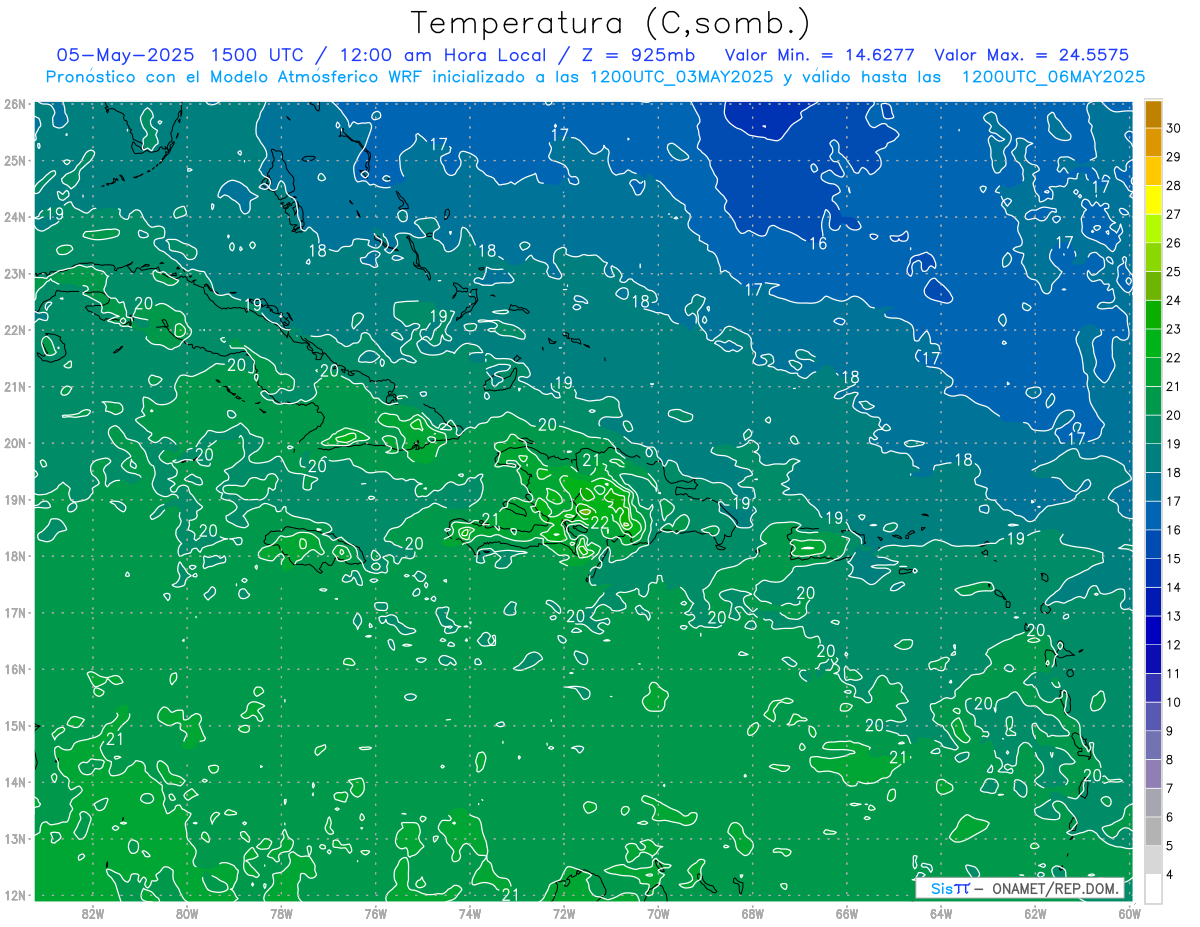
Task: Click the '26N' latitude axis label
Action: (15, 104)
